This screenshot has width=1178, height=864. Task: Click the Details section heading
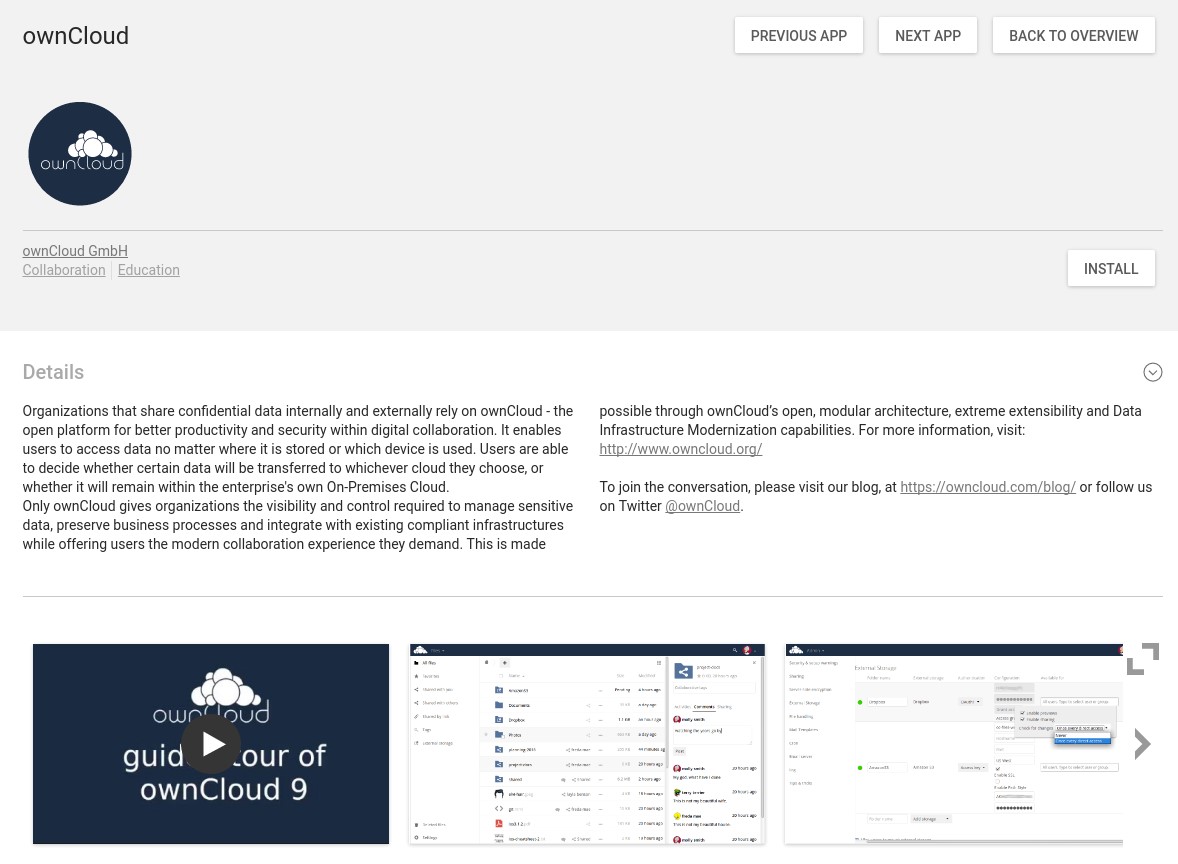(53, 372)
